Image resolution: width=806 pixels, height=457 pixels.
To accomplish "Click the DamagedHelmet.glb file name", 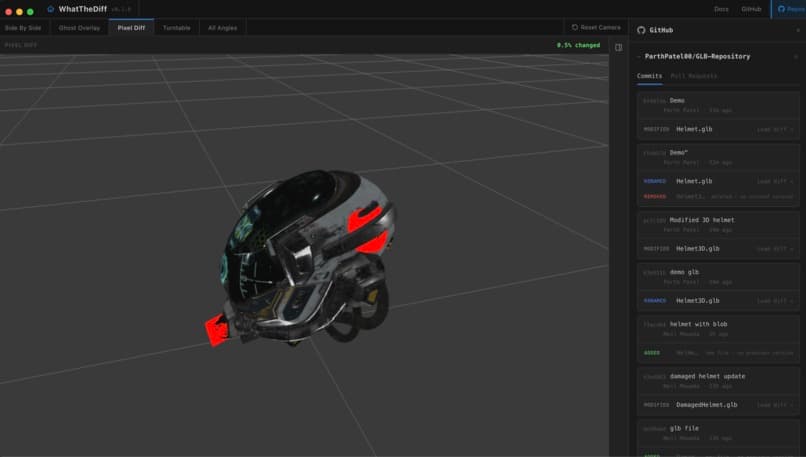I will [706, 405].
